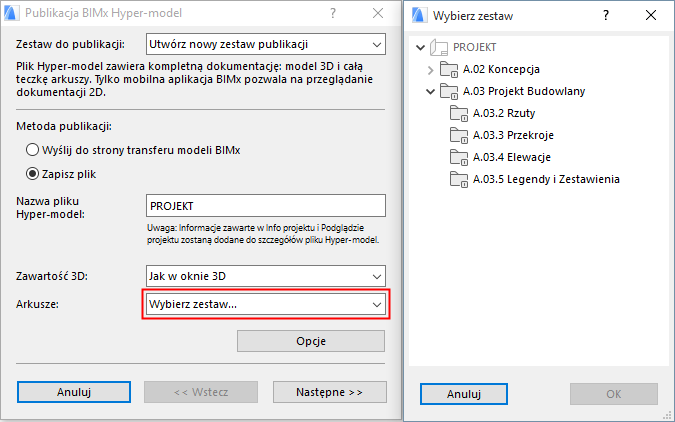Click the 'Następne >>' button

[330, 392]
